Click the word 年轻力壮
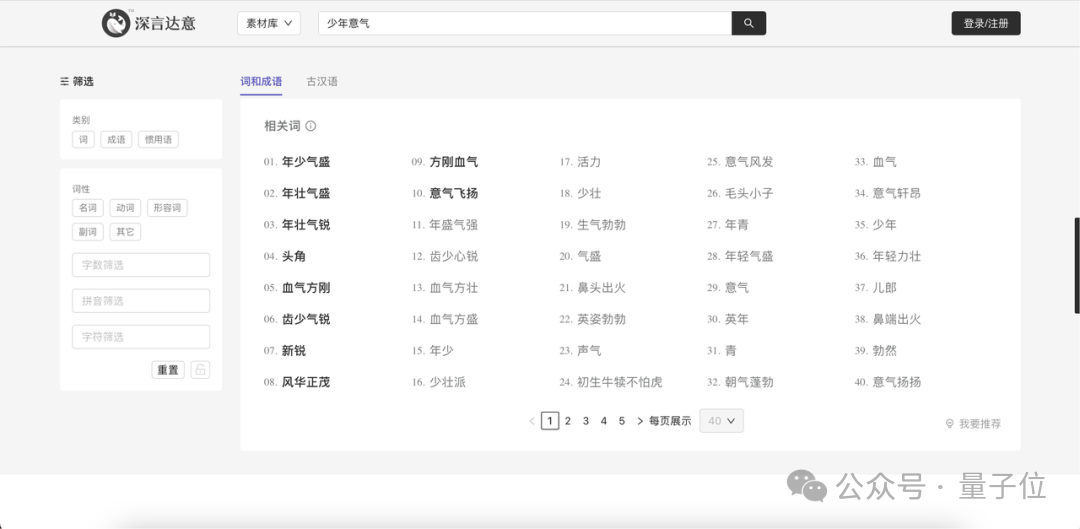This screenshot has height=529, width=1080. click(897, 256)
